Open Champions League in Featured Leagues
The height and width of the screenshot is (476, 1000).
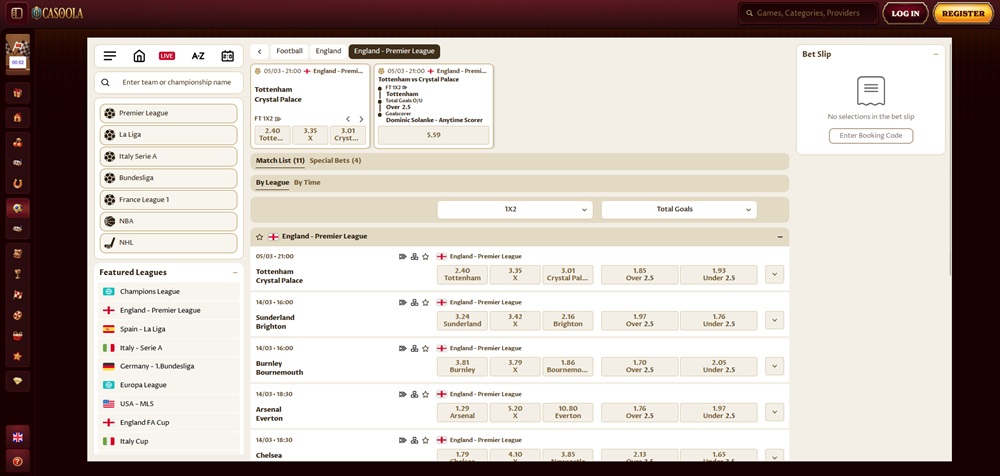click(169, 292)
